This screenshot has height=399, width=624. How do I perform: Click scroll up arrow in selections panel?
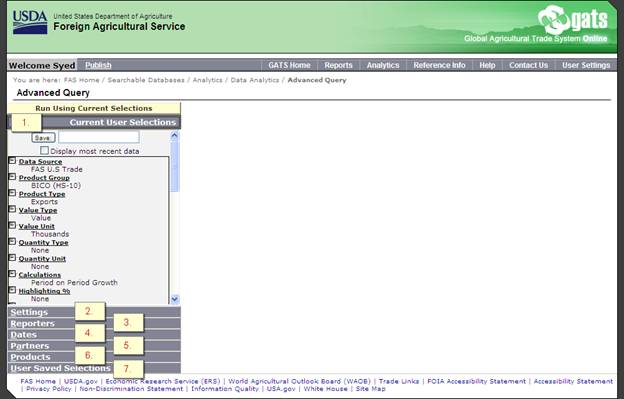(x=174, y=136)
